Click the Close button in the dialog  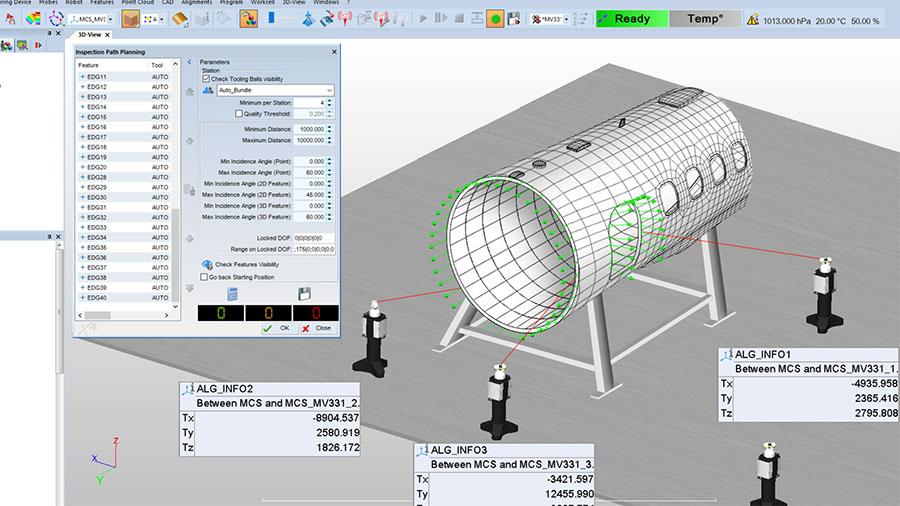[317, 328]
